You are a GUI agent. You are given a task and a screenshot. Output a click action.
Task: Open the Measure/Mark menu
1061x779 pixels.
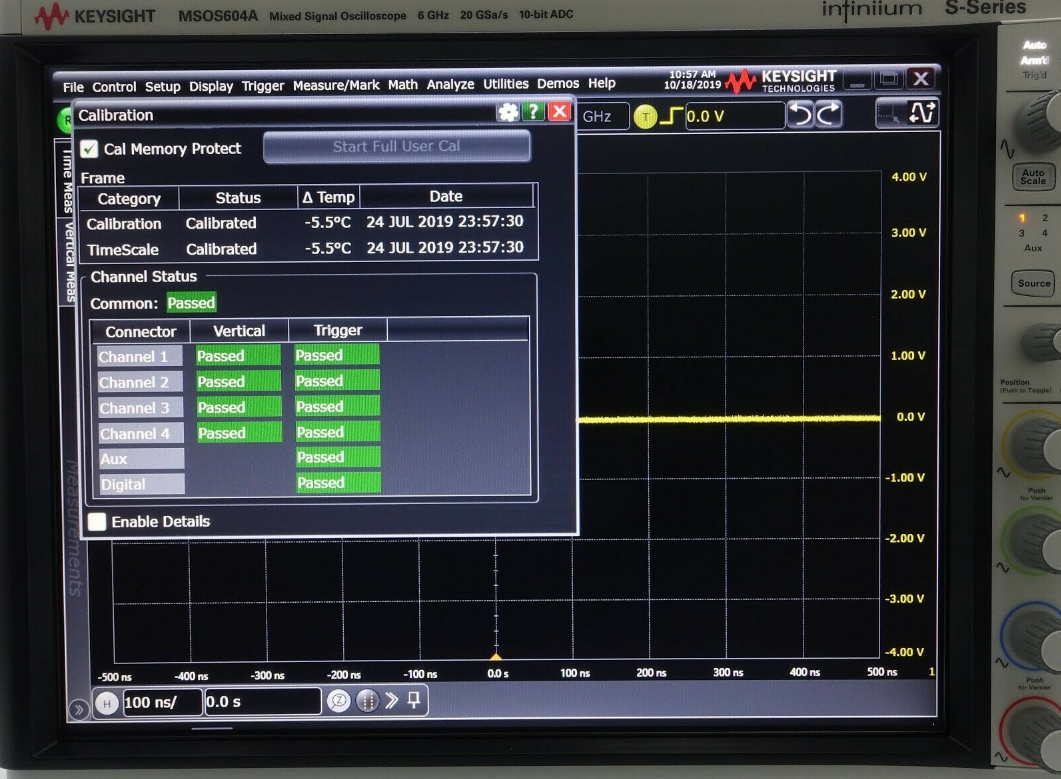(x=336, y=85)
